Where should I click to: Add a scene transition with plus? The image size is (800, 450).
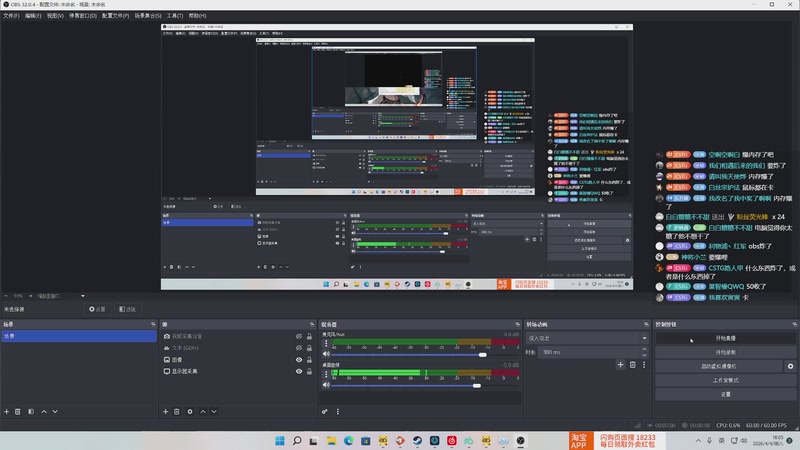pyautogui.click(x=620, y=365)
